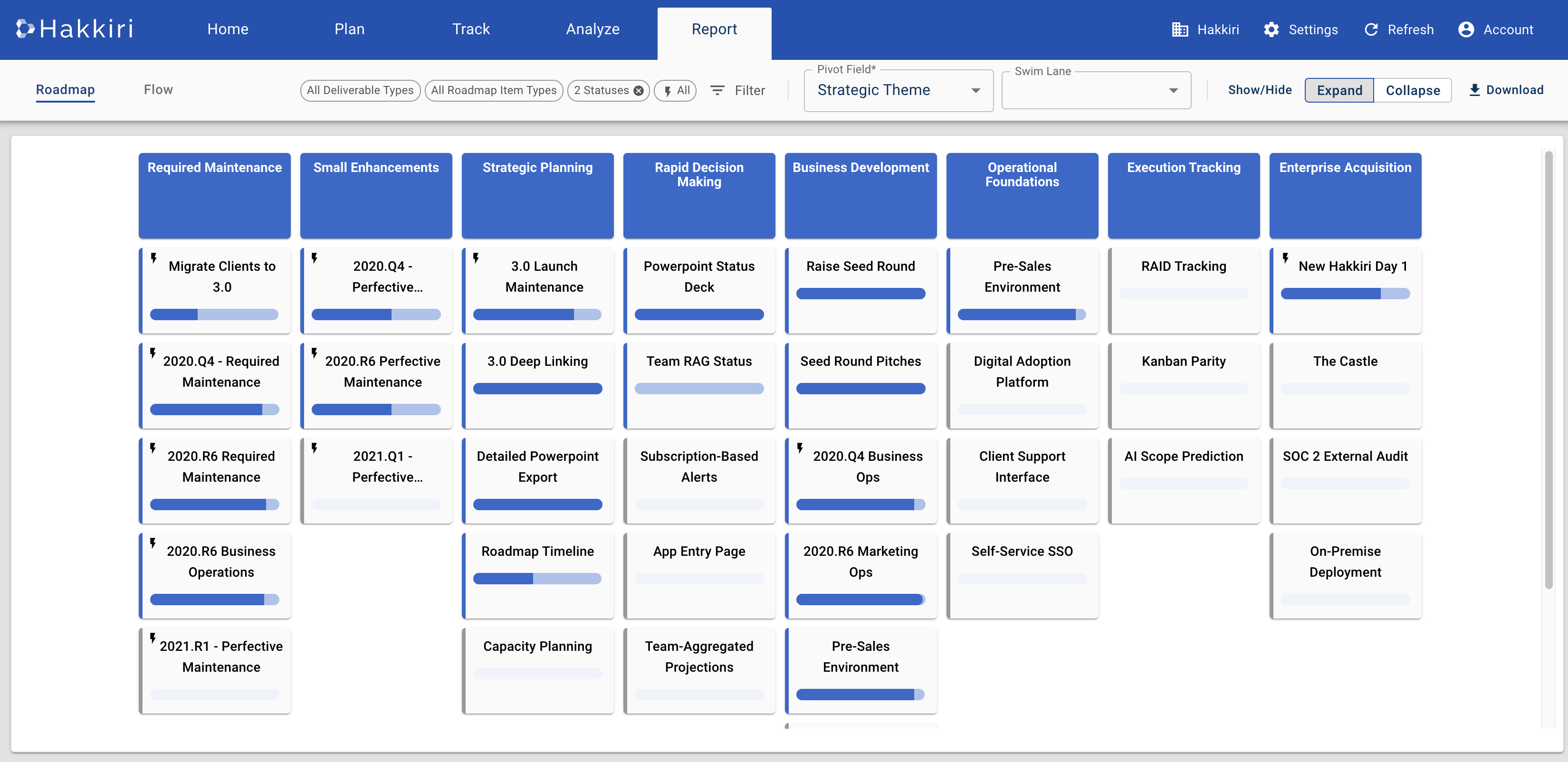Remove the 2 Statuses filter chip

tap(639, 91)
